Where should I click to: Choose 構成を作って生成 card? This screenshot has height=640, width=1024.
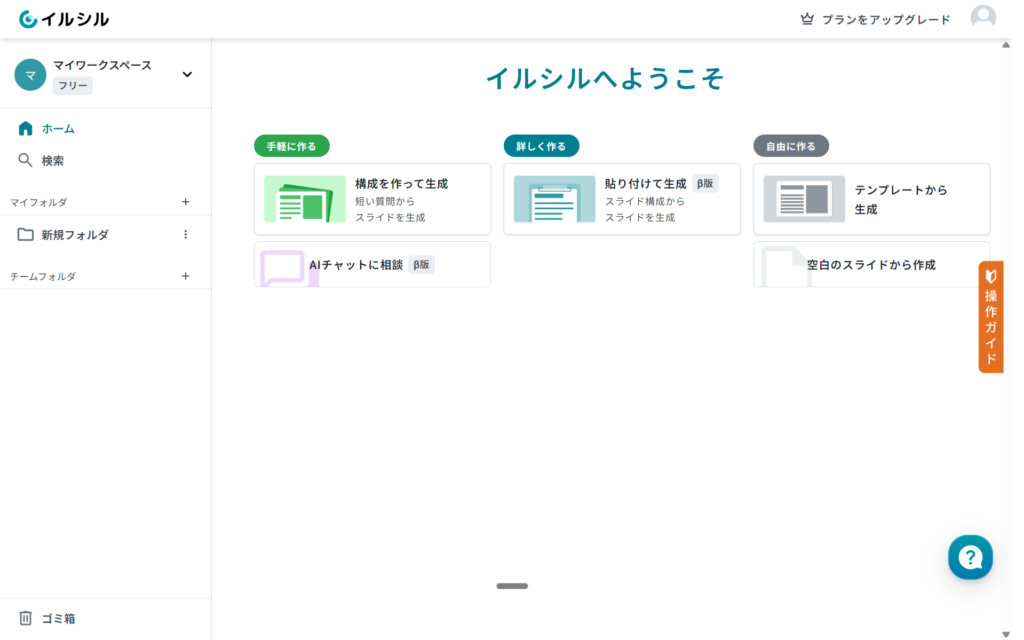[x=372, y=199]
